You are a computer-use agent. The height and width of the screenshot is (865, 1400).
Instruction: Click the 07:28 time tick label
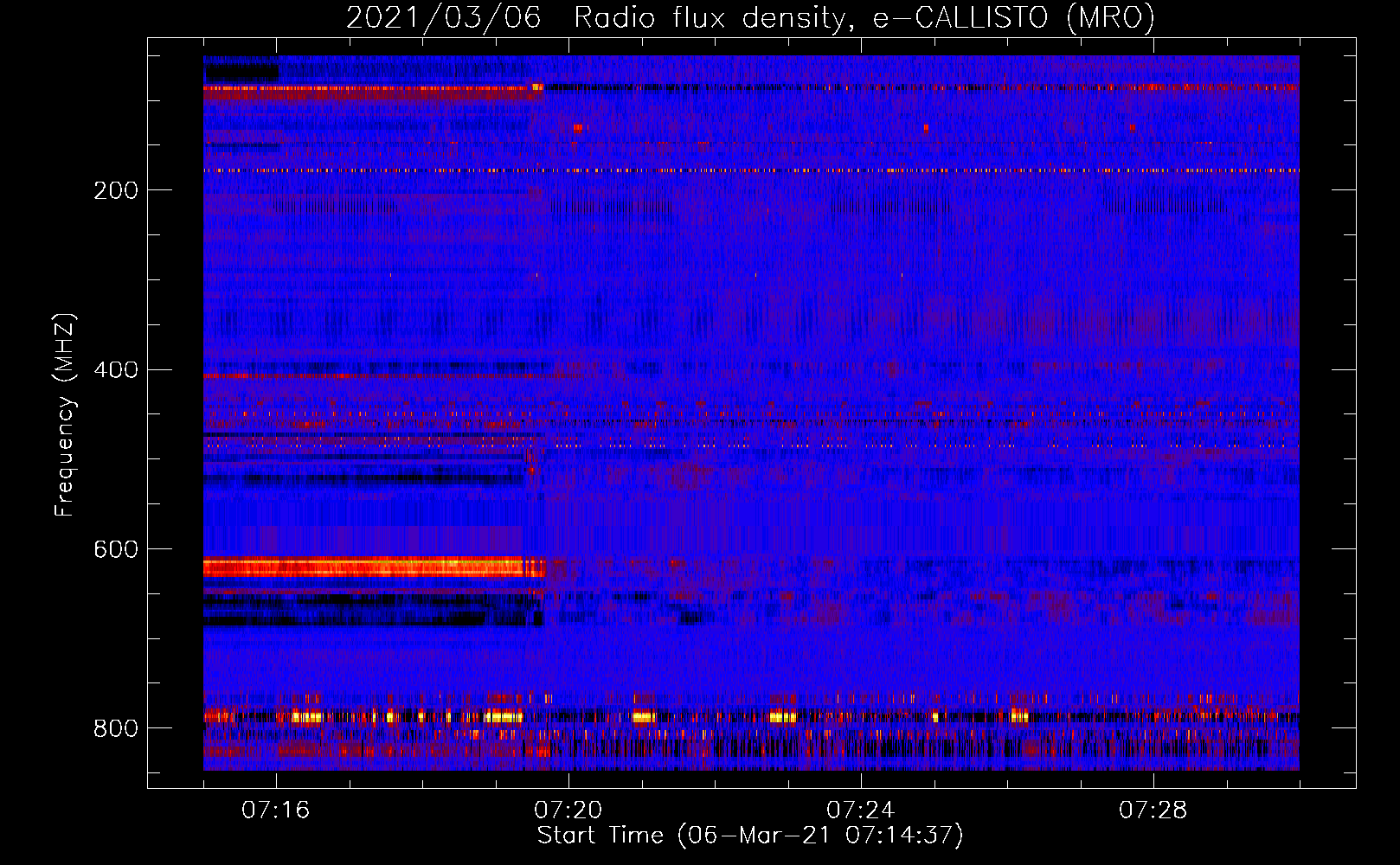(1153, 811)
